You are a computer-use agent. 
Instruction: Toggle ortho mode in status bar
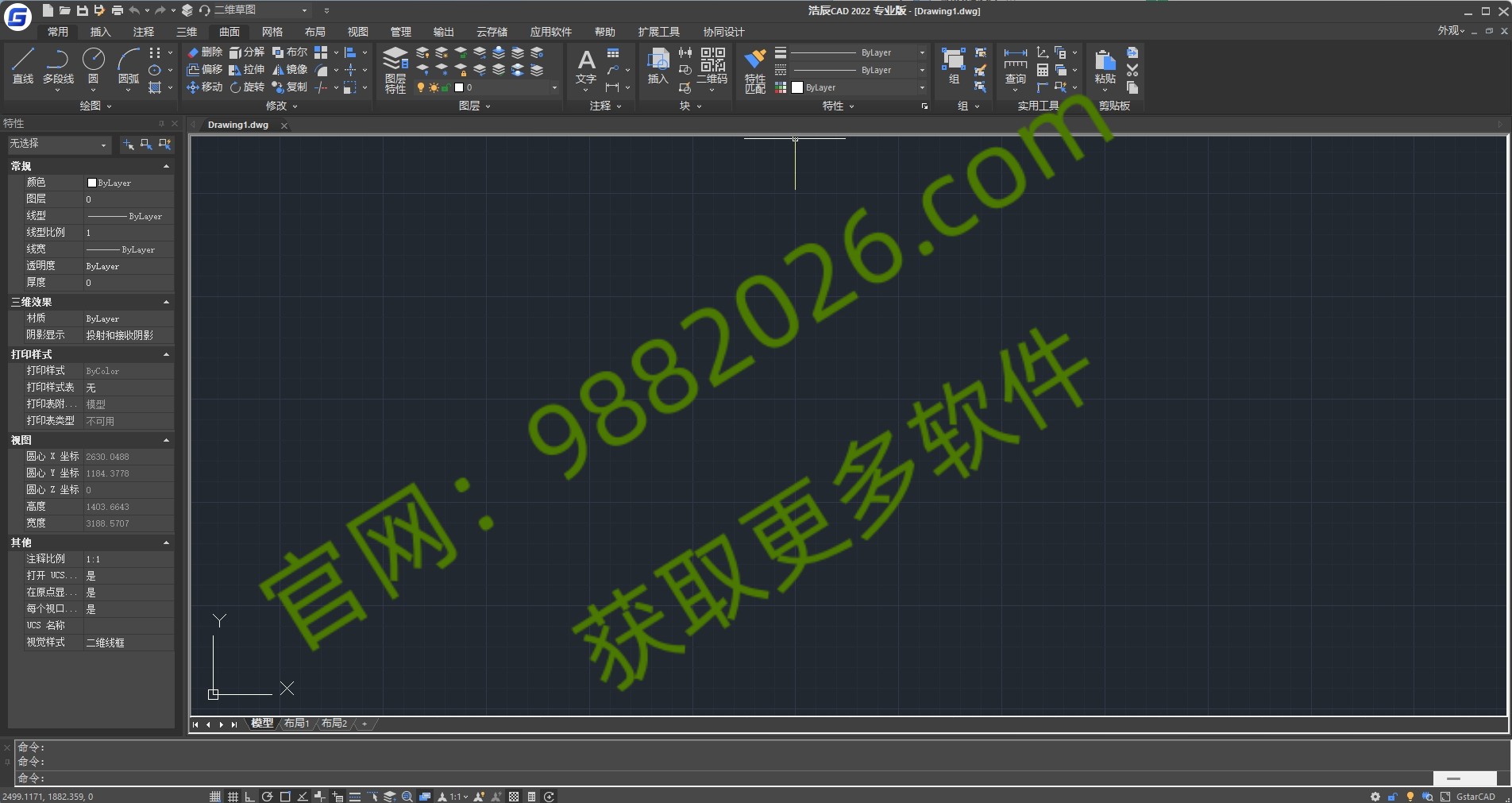[250, 797]
